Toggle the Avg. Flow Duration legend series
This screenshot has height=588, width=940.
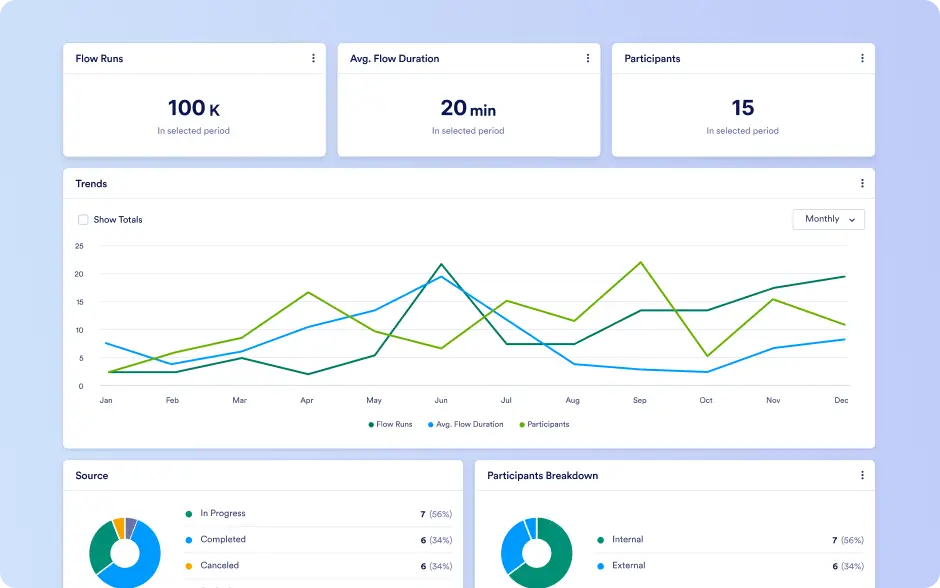[x=466, y=424]
